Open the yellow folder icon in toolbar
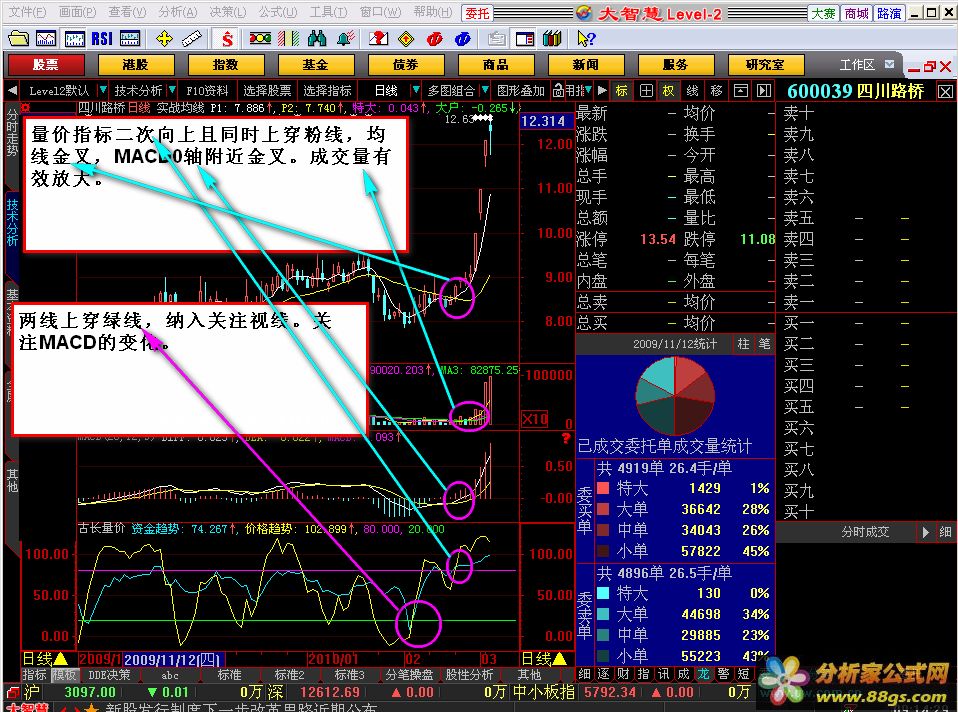Viewport: 958px width, 712px height. (x=18, y=39)
